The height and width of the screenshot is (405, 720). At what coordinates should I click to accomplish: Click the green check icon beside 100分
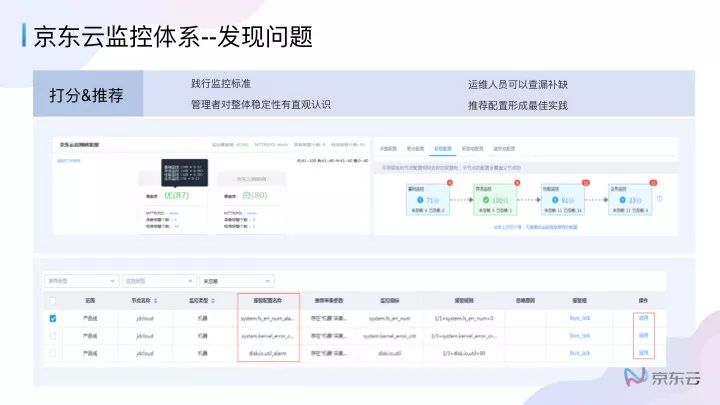[486, 200]
